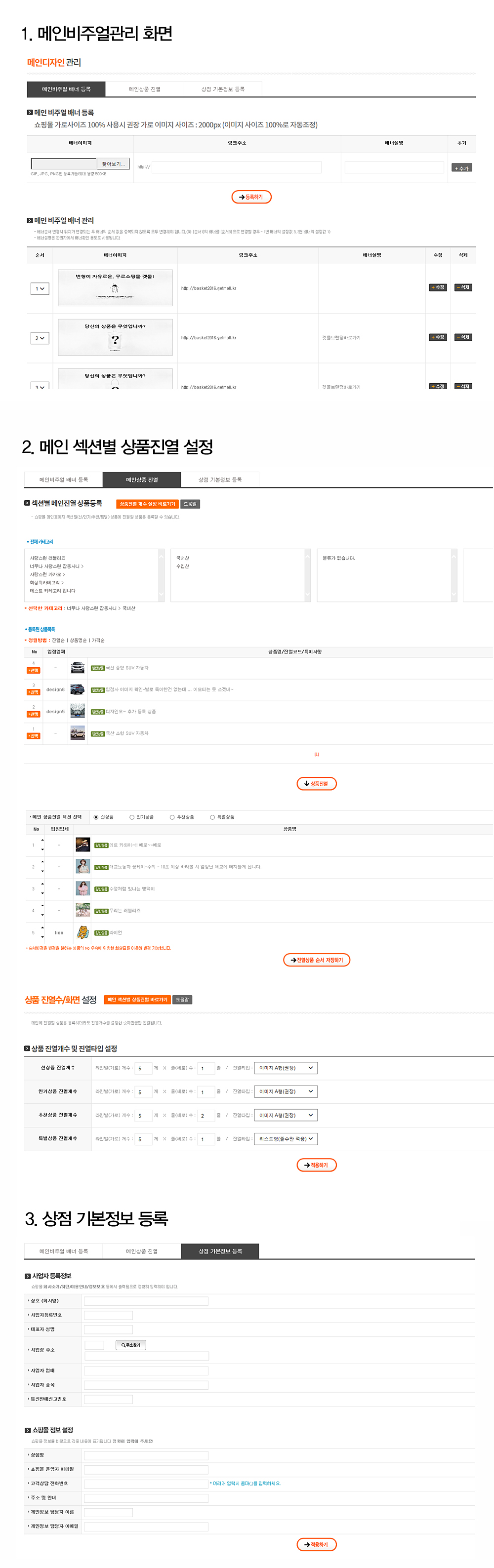This screenshot has height=1568, width=494.
Task: Click the 수정 button for banner 1
Action: (x=437, y=287)
